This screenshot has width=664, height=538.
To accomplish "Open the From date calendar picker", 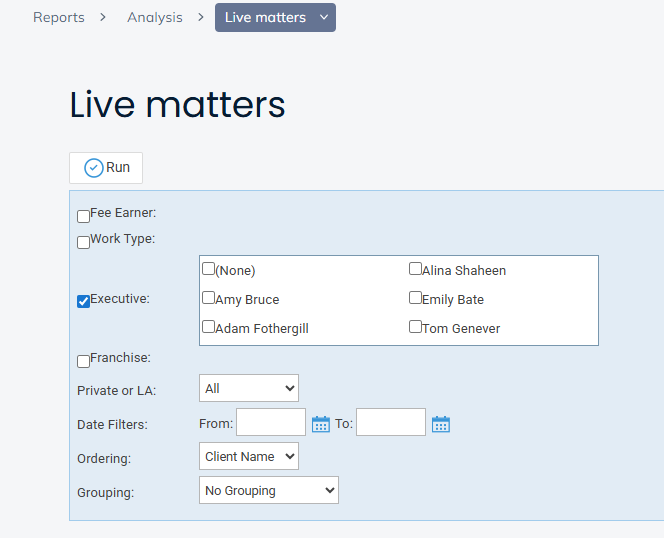I will tap(320, 424).
